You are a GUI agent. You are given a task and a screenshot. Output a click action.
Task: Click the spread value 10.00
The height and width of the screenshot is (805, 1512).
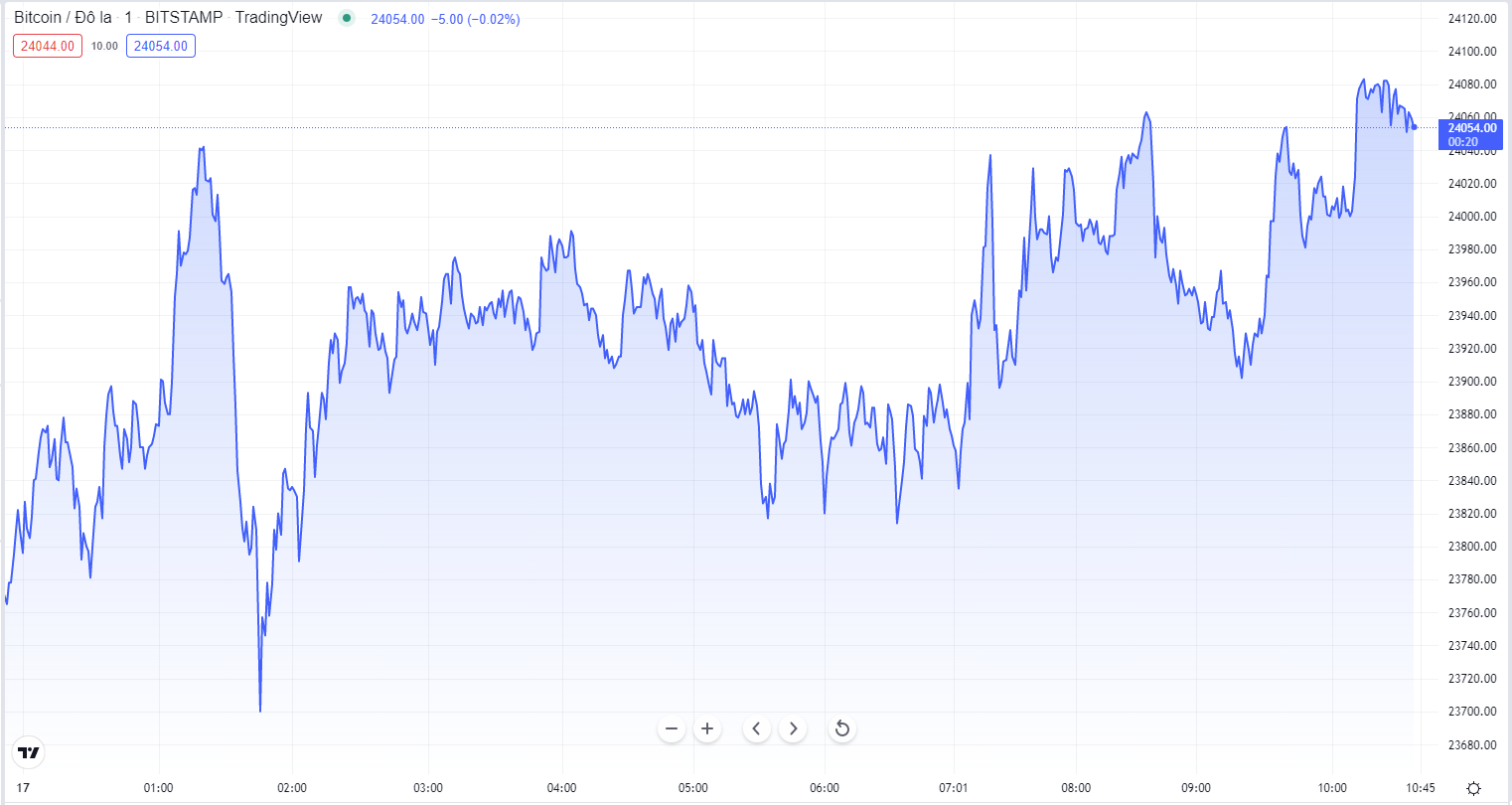coord(104,46)
